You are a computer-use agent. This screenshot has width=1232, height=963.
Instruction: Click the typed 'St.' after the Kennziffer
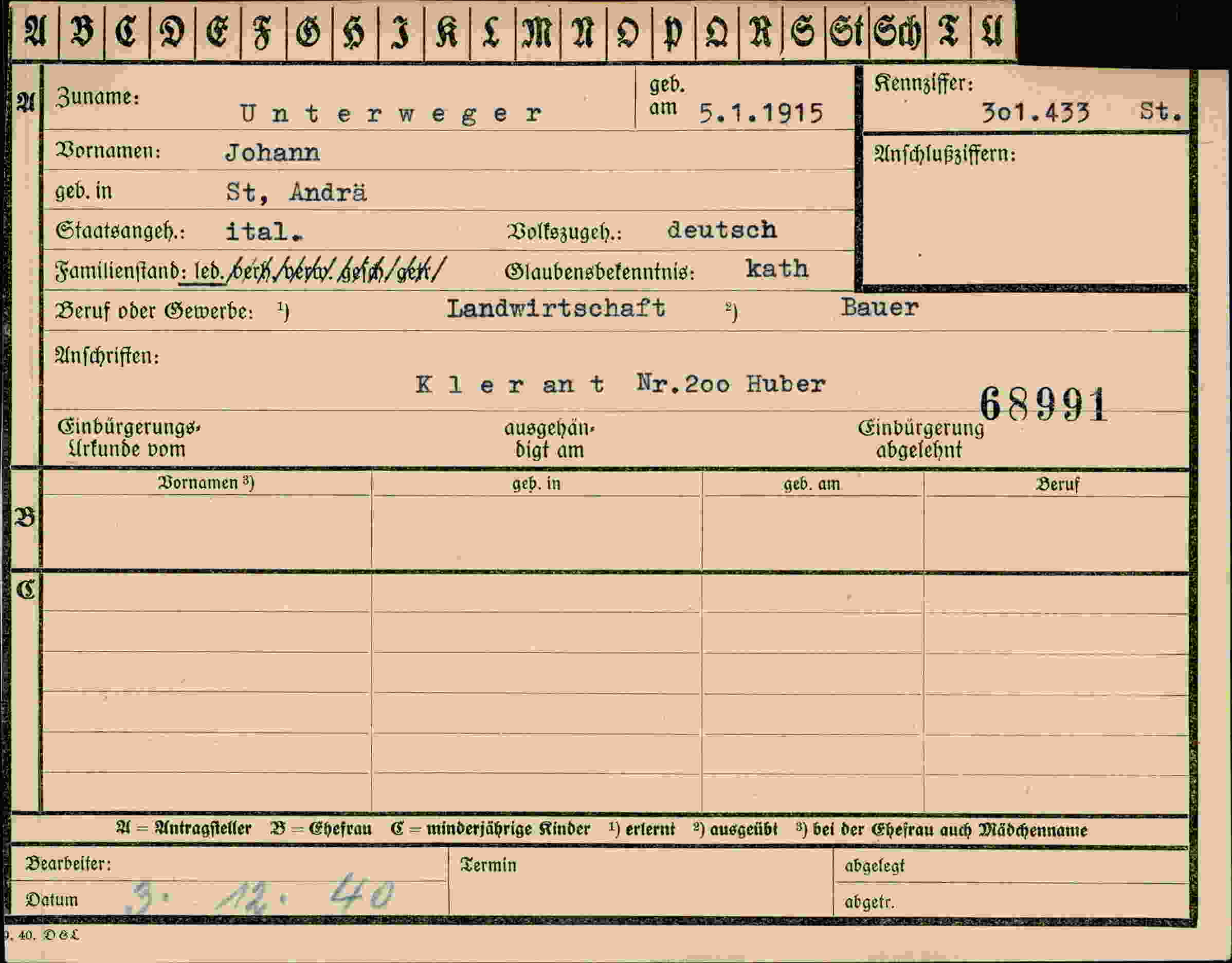coord(1160,111)
